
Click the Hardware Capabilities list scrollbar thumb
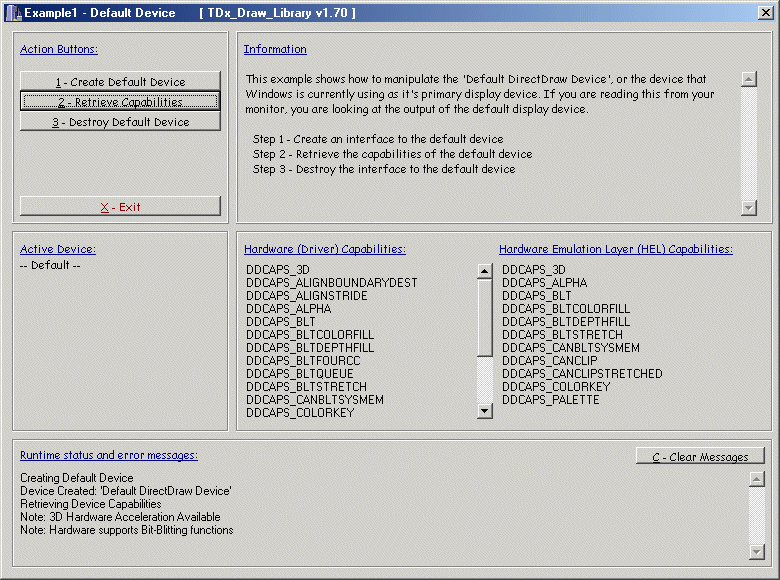(485, 315)
